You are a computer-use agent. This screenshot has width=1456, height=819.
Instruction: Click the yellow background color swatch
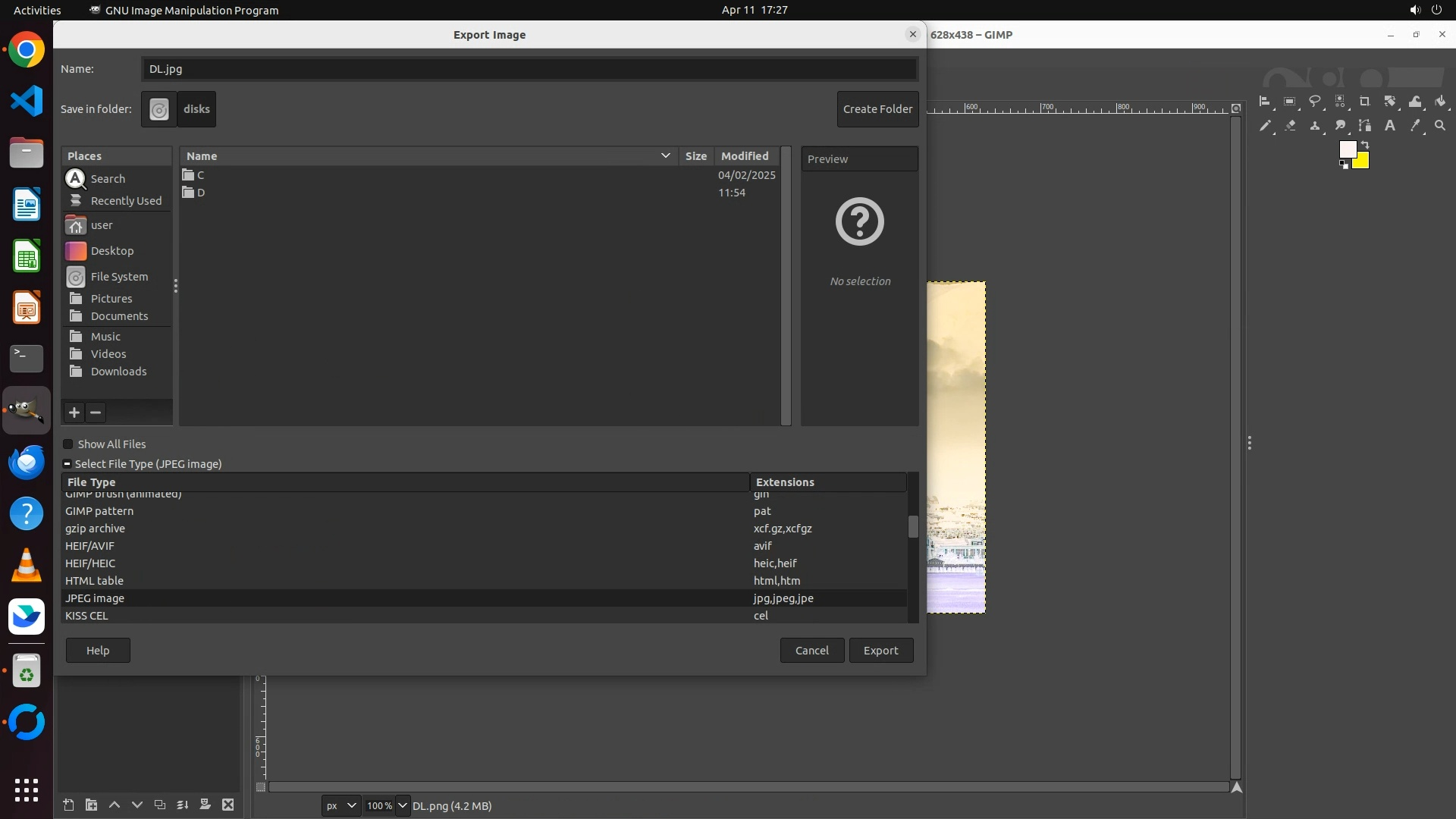pyautogui.click(x=1363, y=162)
